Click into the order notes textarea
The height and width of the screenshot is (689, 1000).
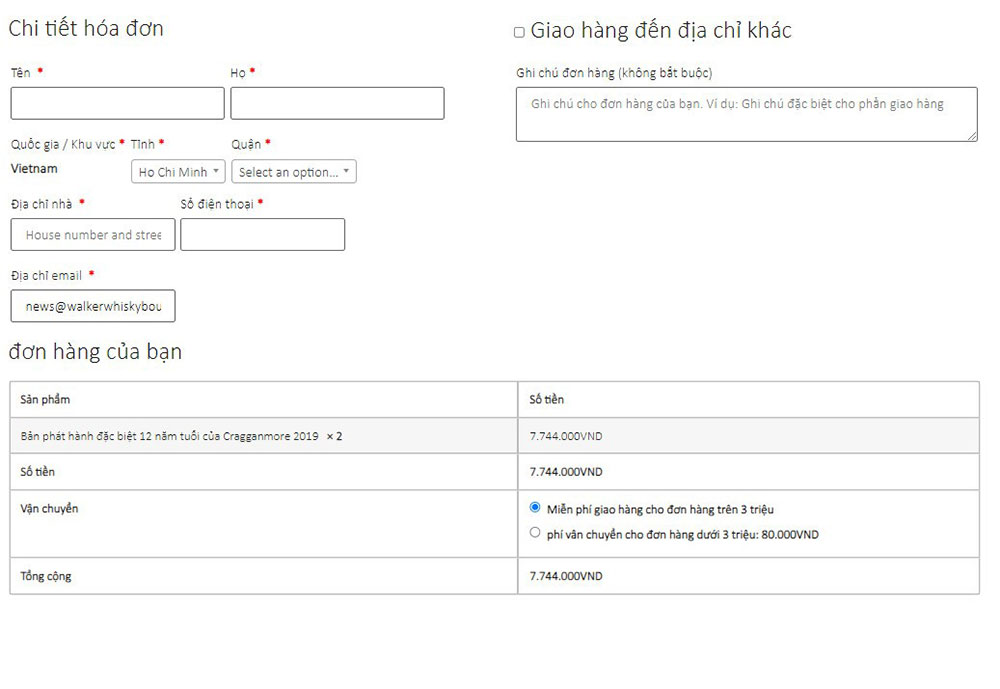746,115
